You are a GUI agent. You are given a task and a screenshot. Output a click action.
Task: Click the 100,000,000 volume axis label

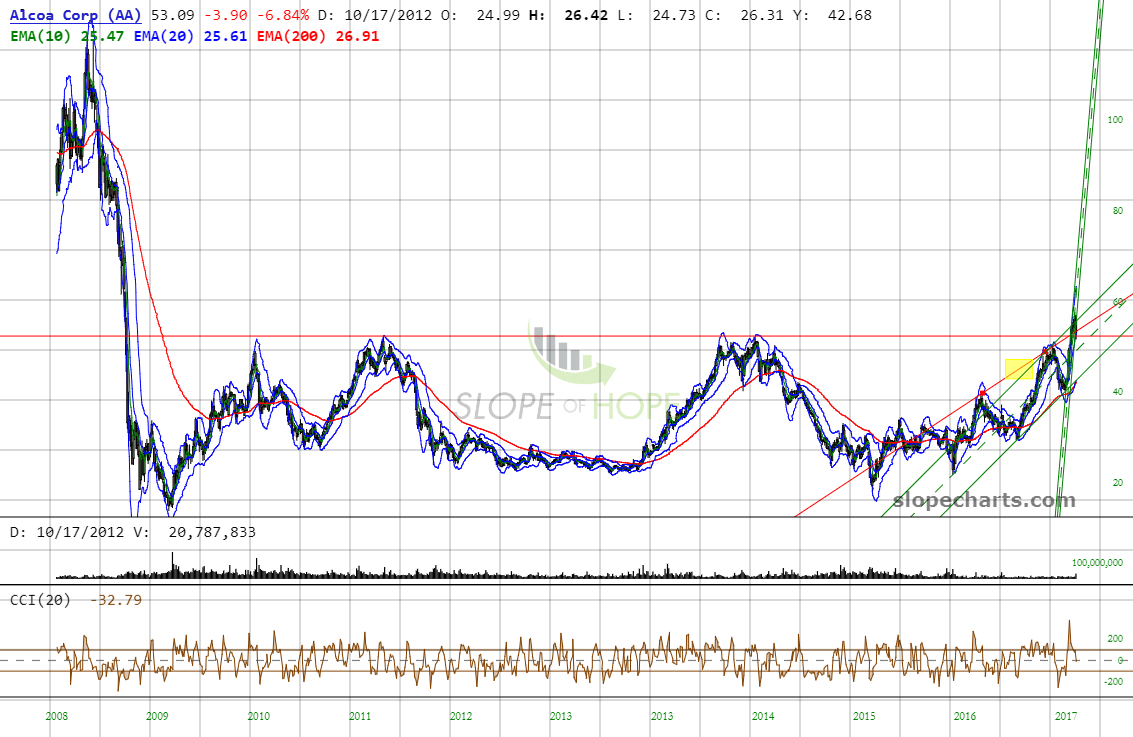[x=1097, y=563]
